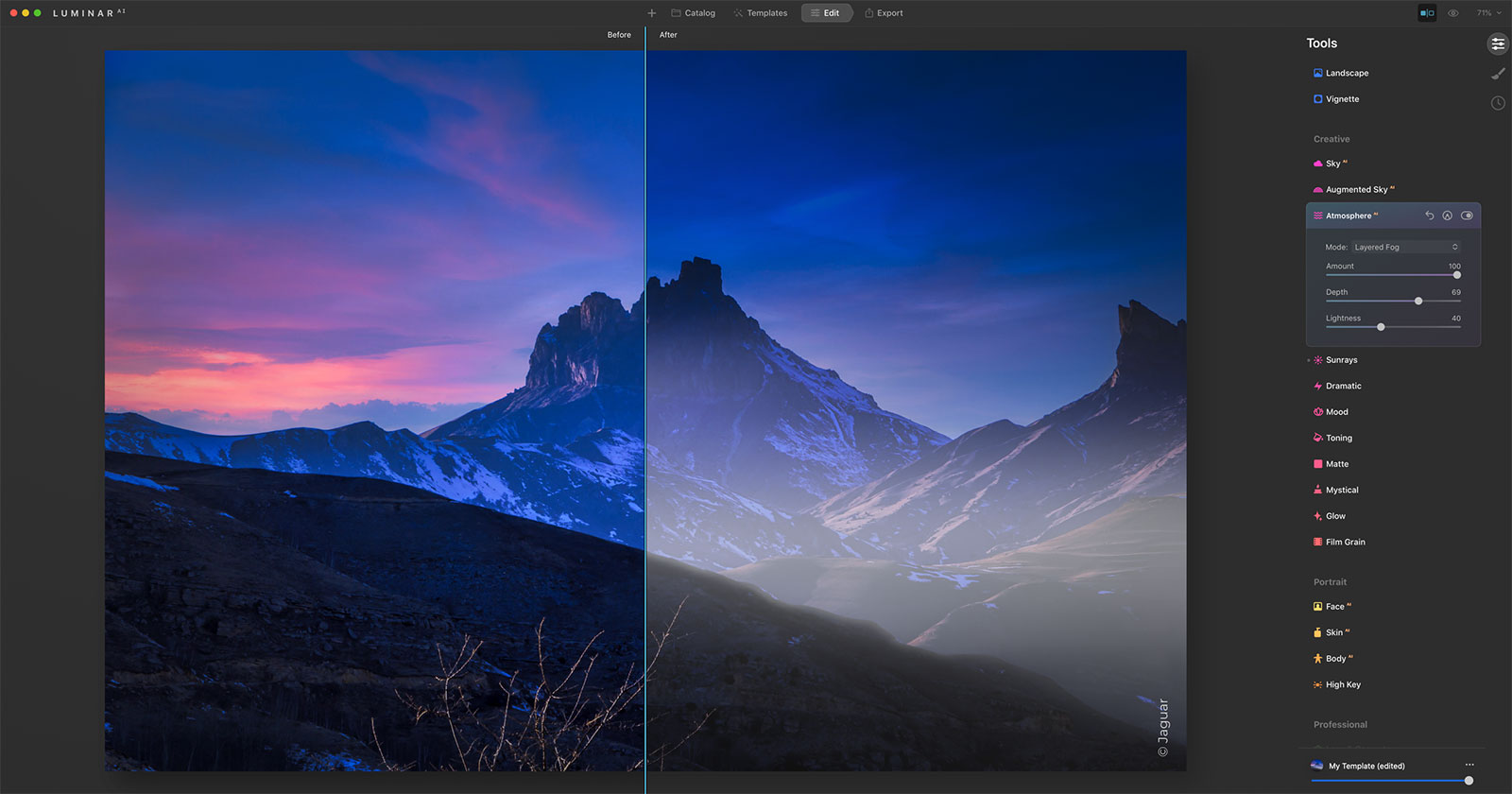Open the Film Grain tool
Image resolution: width=1512 pixels, height=794 pixels.
[1345, 543]
